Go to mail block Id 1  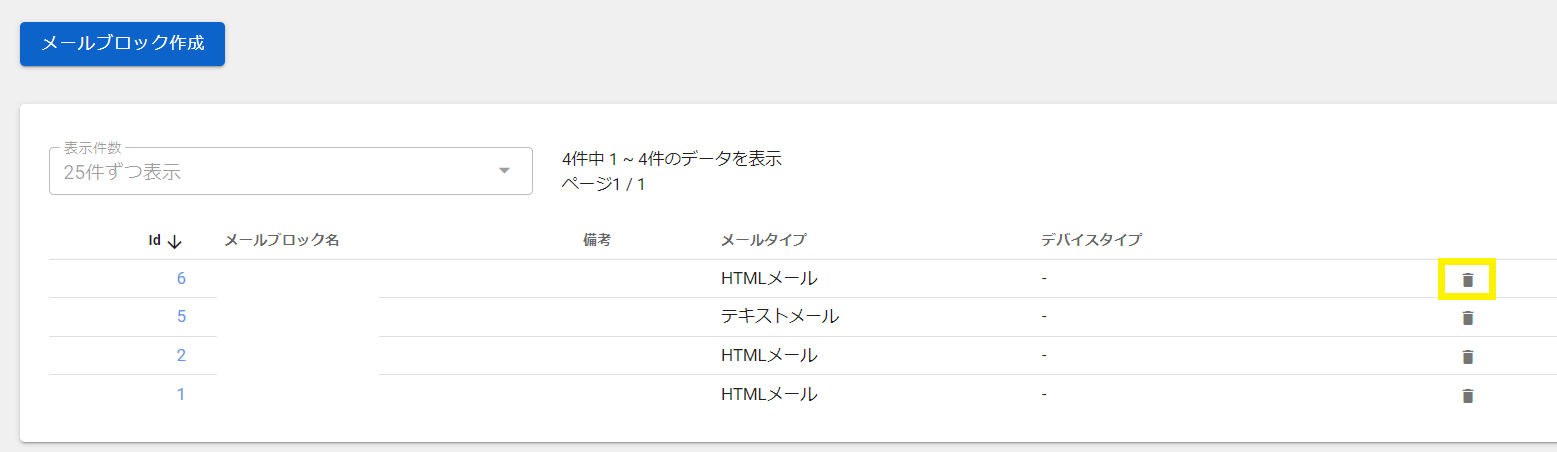pyautogui.click(x=181, y=394)
